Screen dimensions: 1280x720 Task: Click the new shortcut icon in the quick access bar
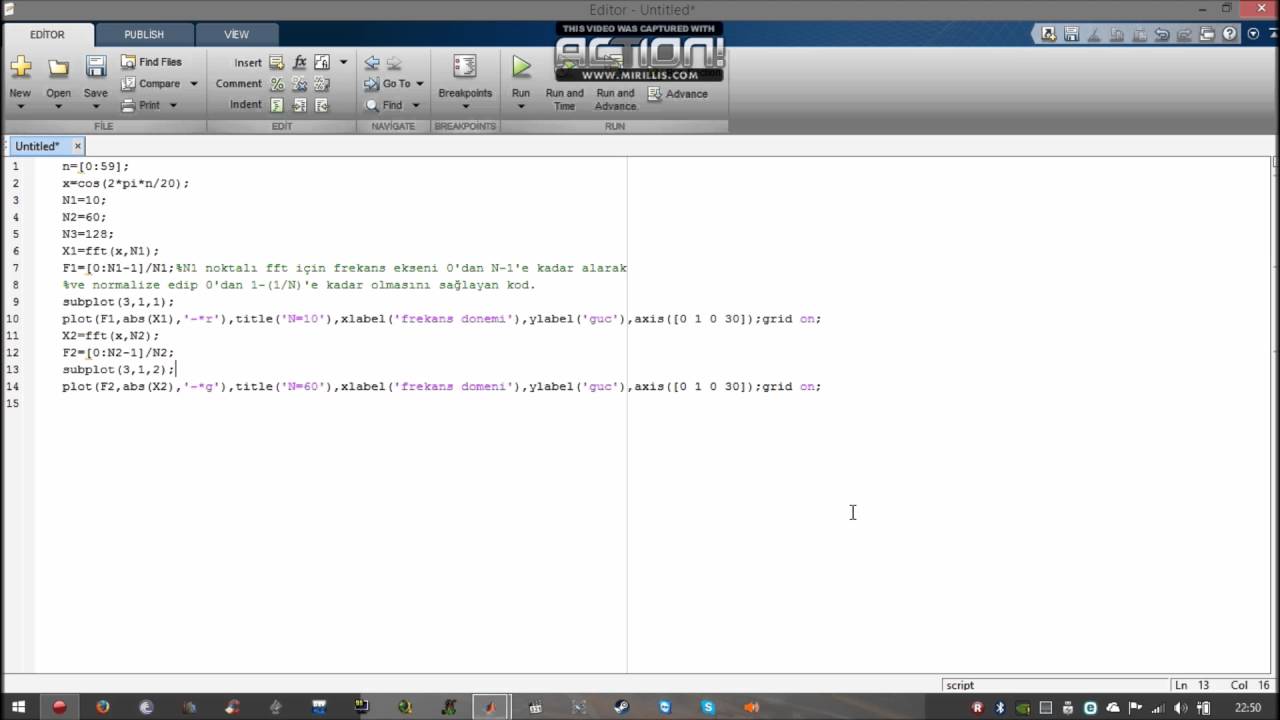pyautogui.click(x=1048, y=34)
